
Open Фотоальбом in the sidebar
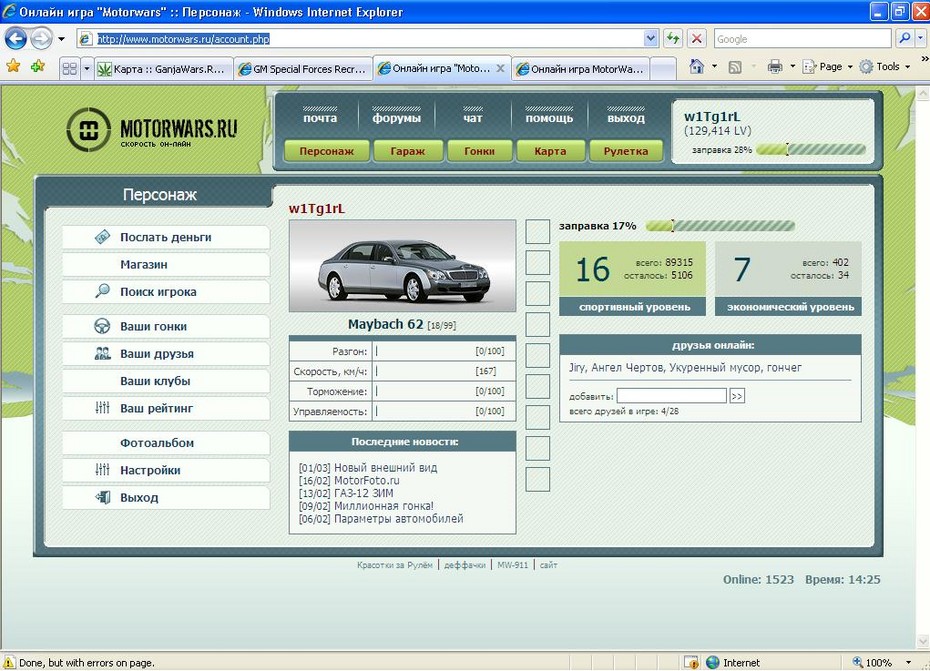point(165,443)
